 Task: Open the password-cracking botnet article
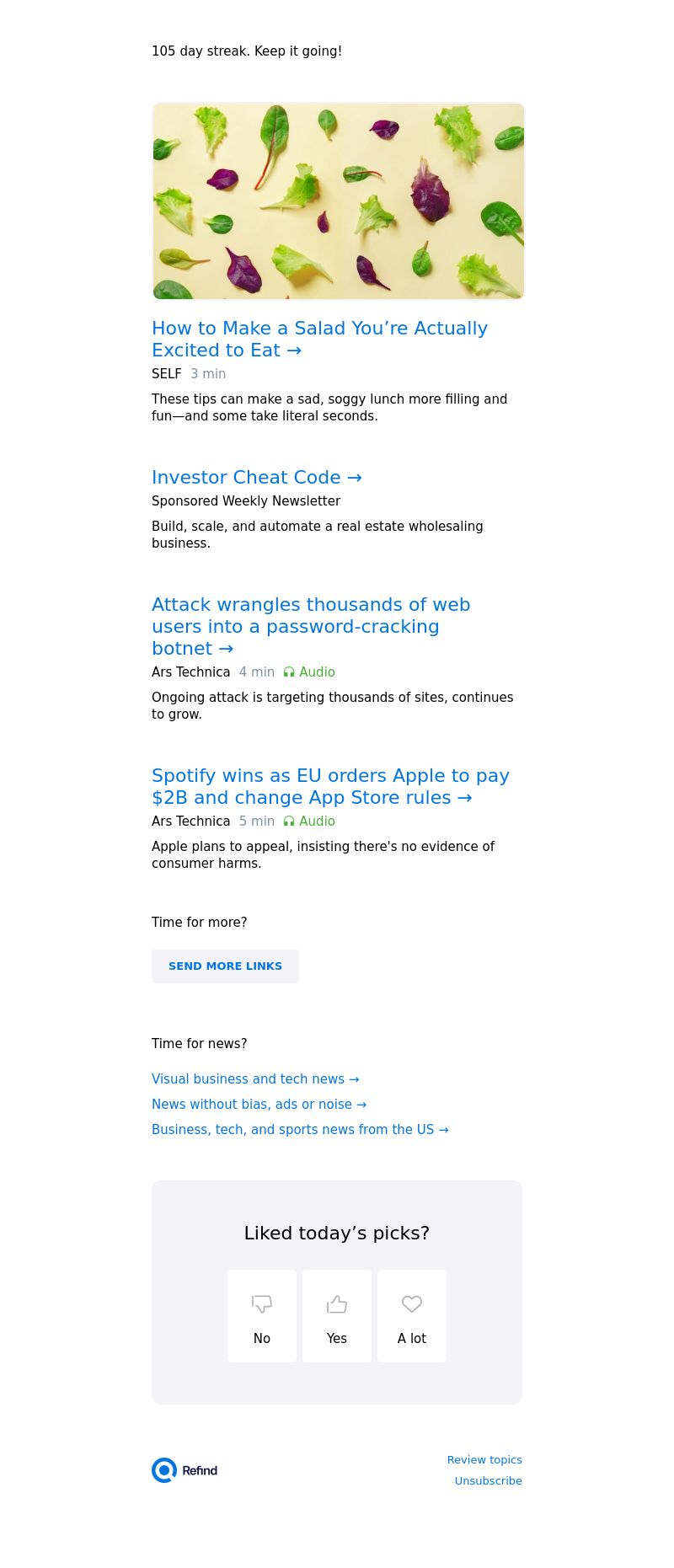pyautogui.click(x=310, y=626)
